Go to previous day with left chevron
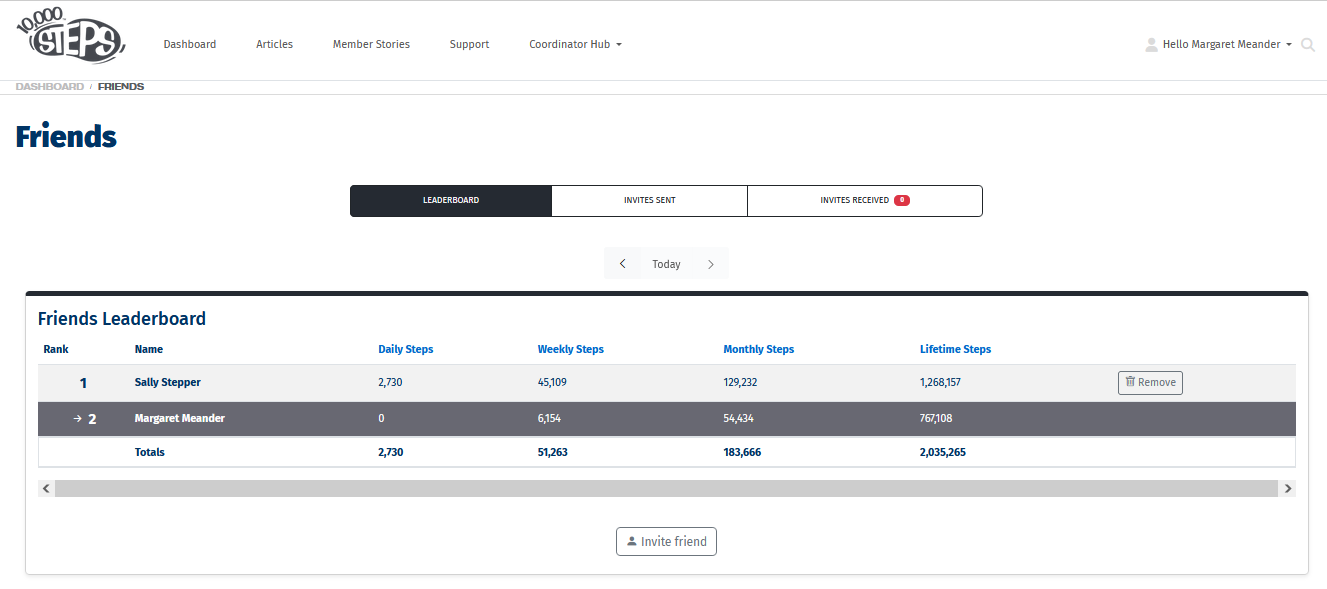 click(x=623, y=264)
